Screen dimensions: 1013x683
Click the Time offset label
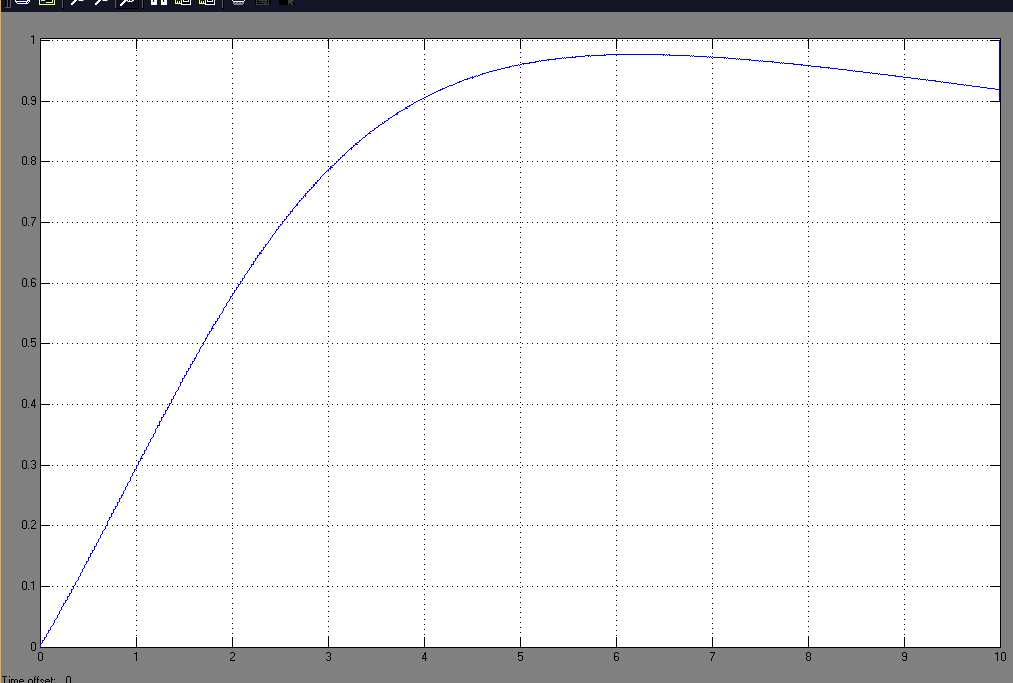click(29, 679)
